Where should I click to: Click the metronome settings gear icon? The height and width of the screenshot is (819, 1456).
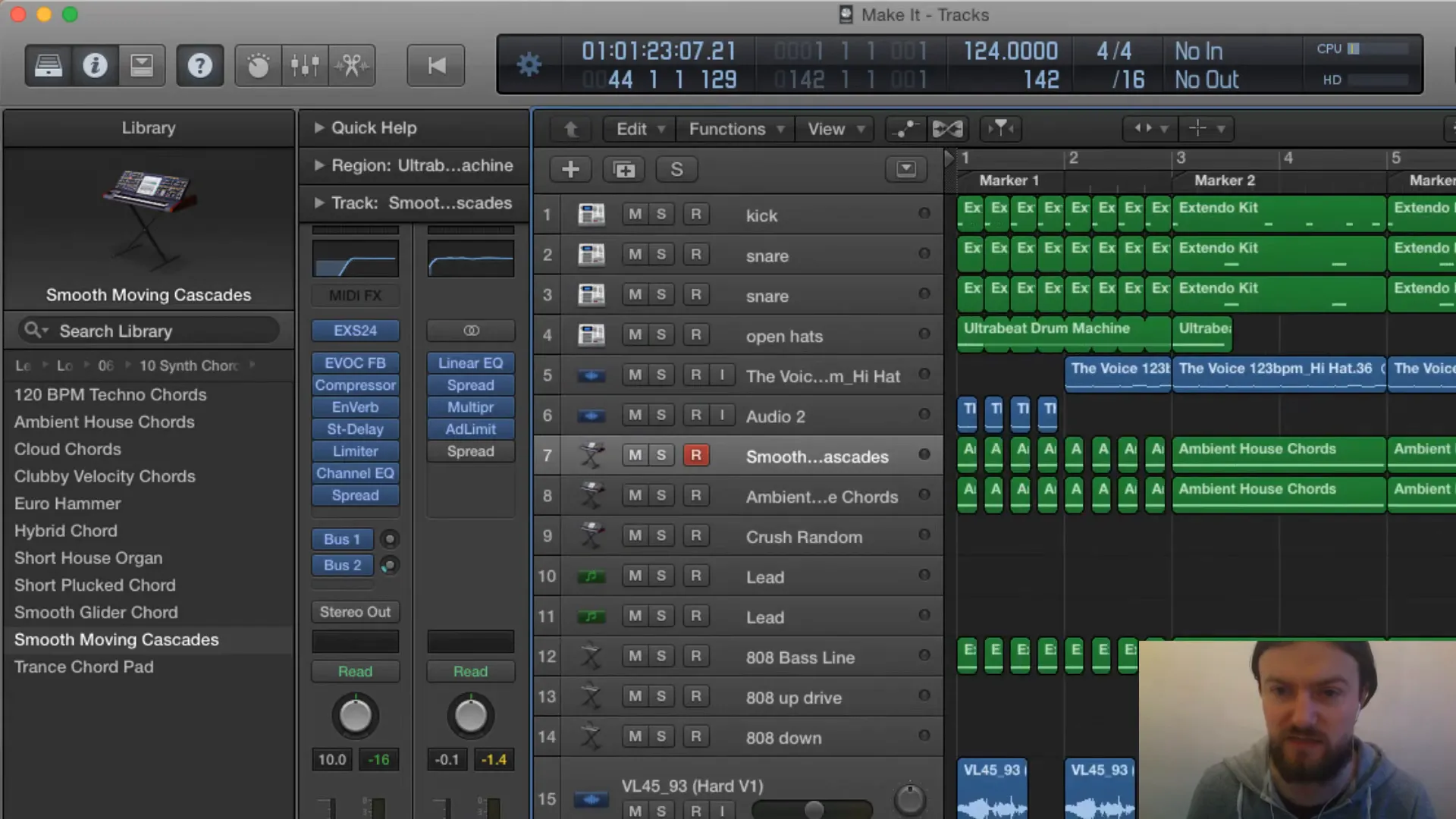pos(529,64)
